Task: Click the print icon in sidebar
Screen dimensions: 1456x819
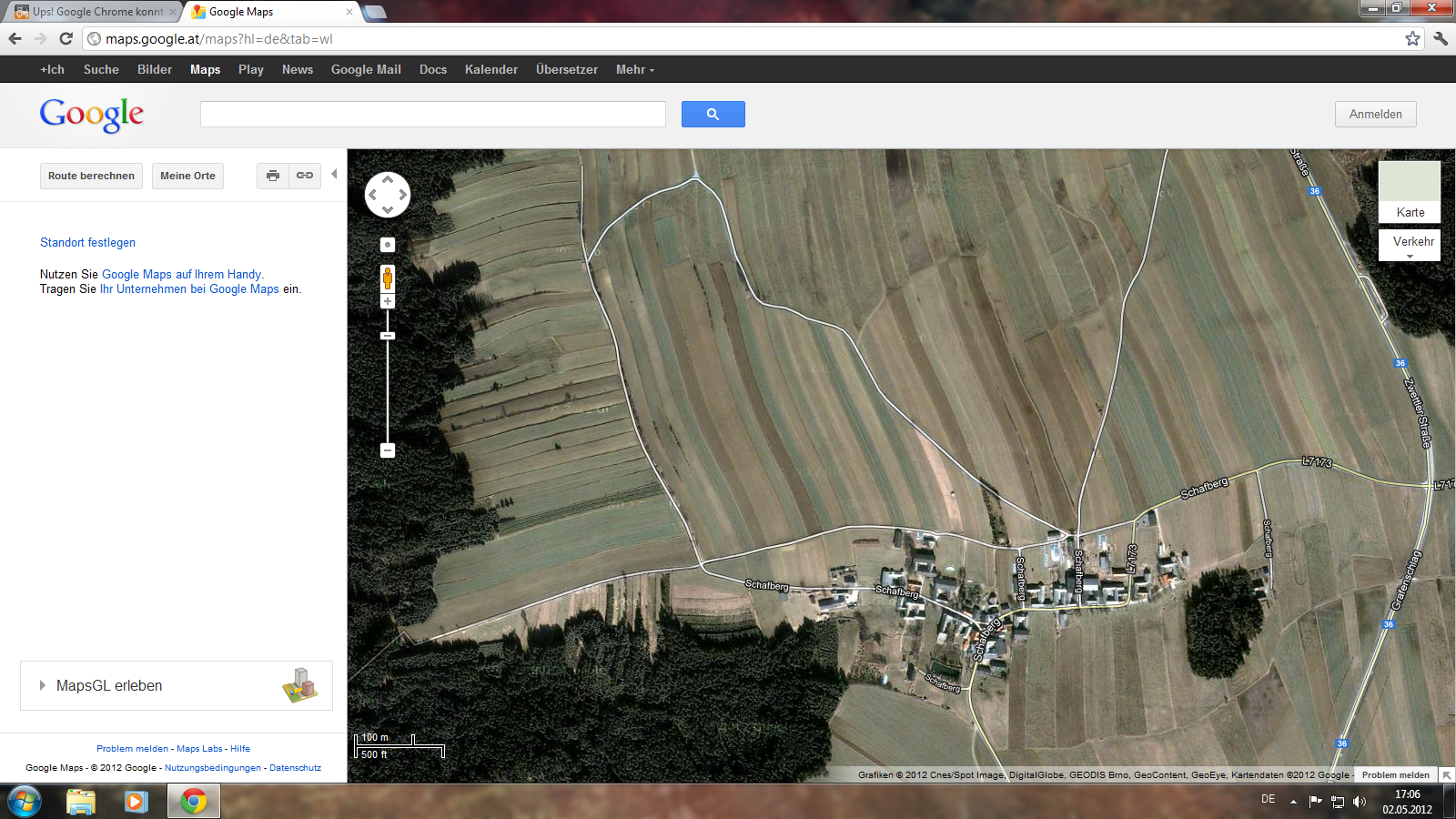Action: 273,176
